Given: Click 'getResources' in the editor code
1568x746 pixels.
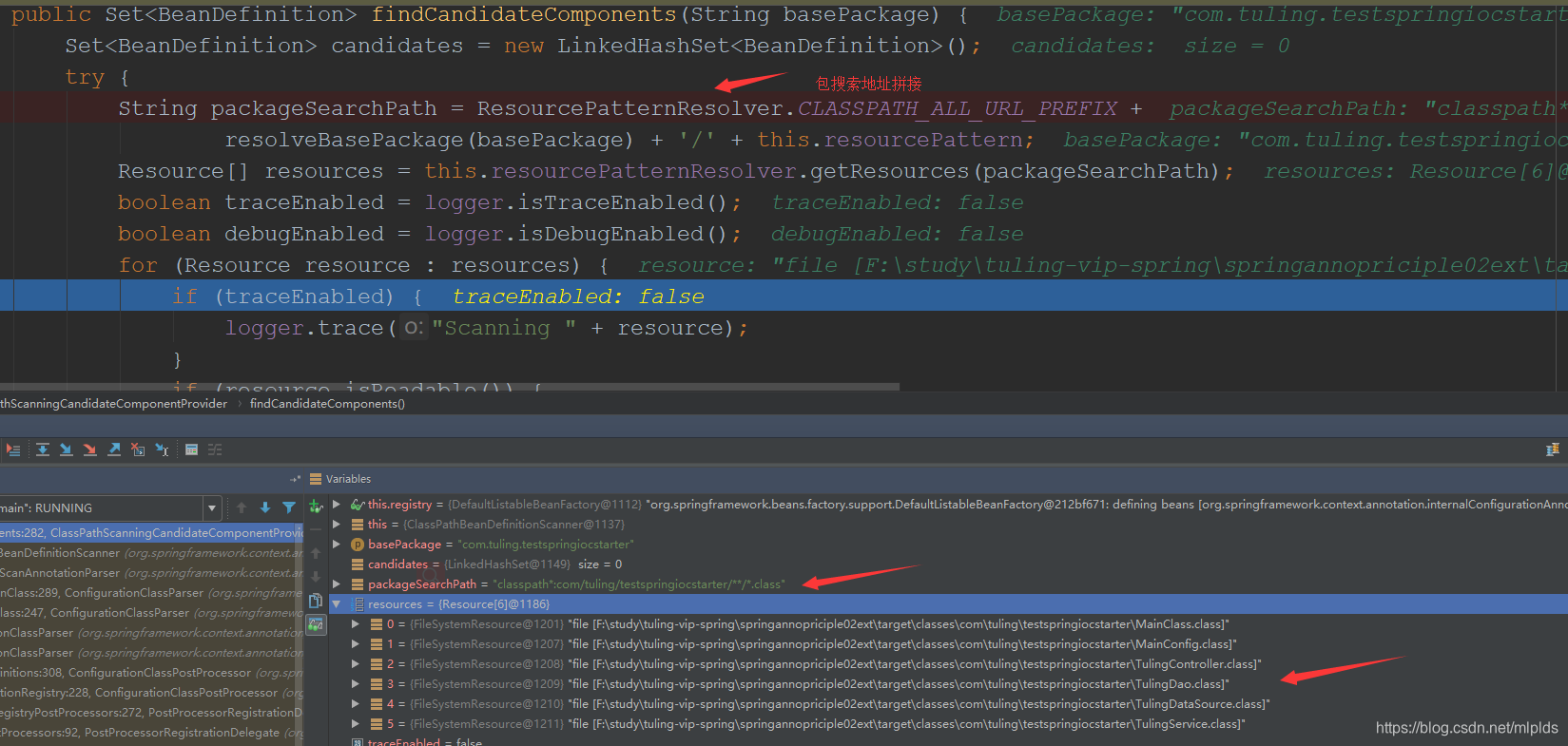Looking at the screenshot, I should point(889,171).
